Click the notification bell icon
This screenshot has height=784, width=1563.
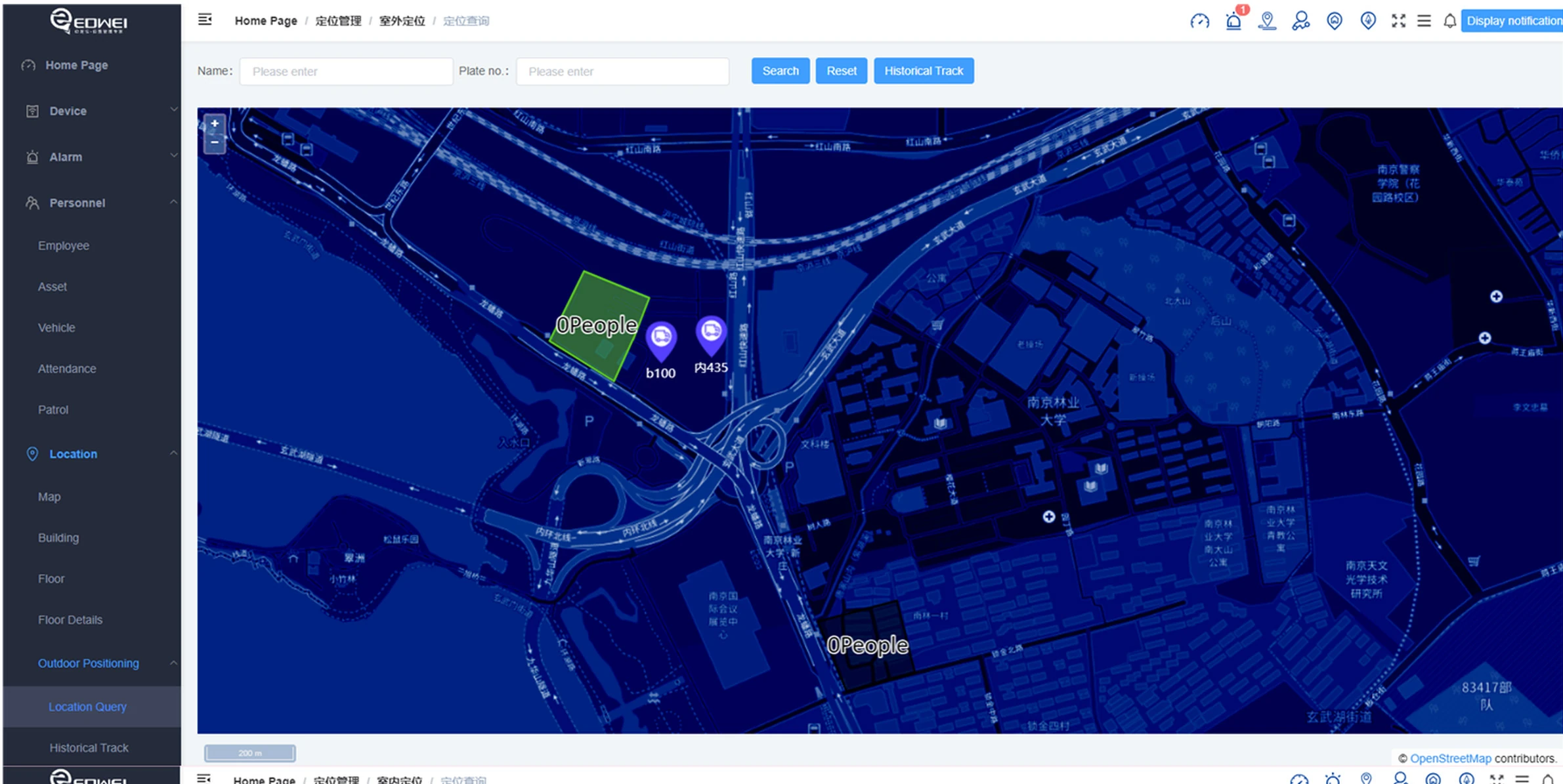click(1449, 21)
